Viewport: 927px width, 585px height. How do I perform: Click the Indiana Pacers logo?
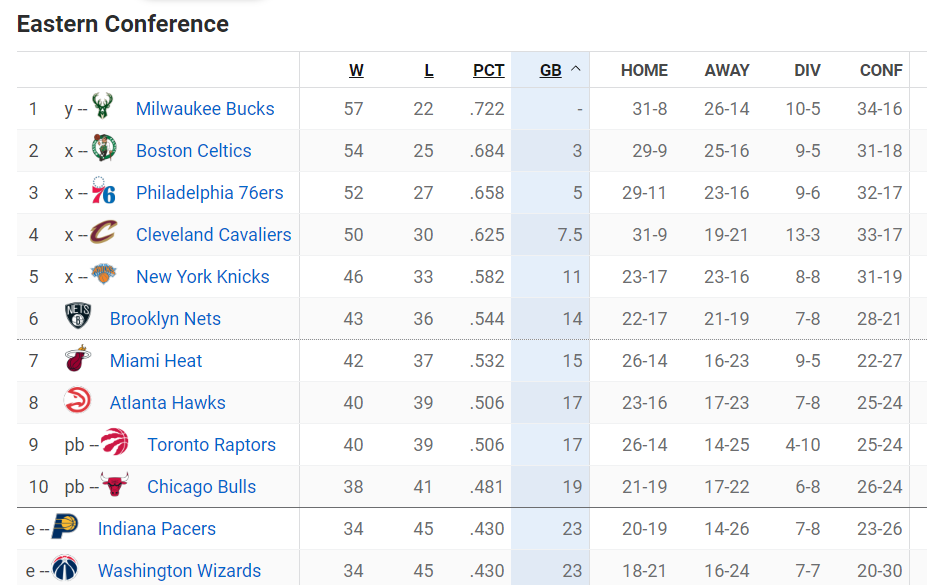[x=65, y=528]
